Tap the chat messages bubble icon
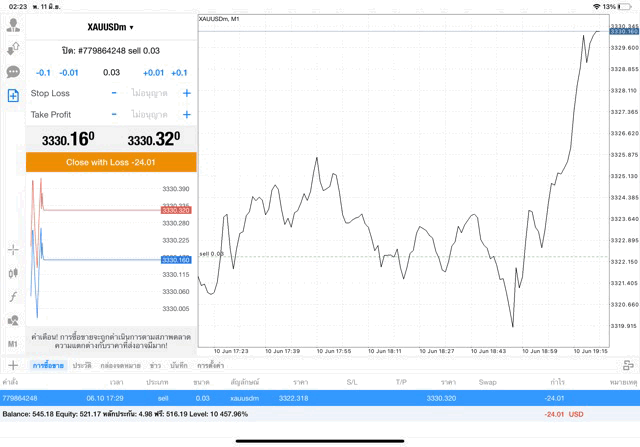This screenshot has height=447, width=640. point(13,72)
